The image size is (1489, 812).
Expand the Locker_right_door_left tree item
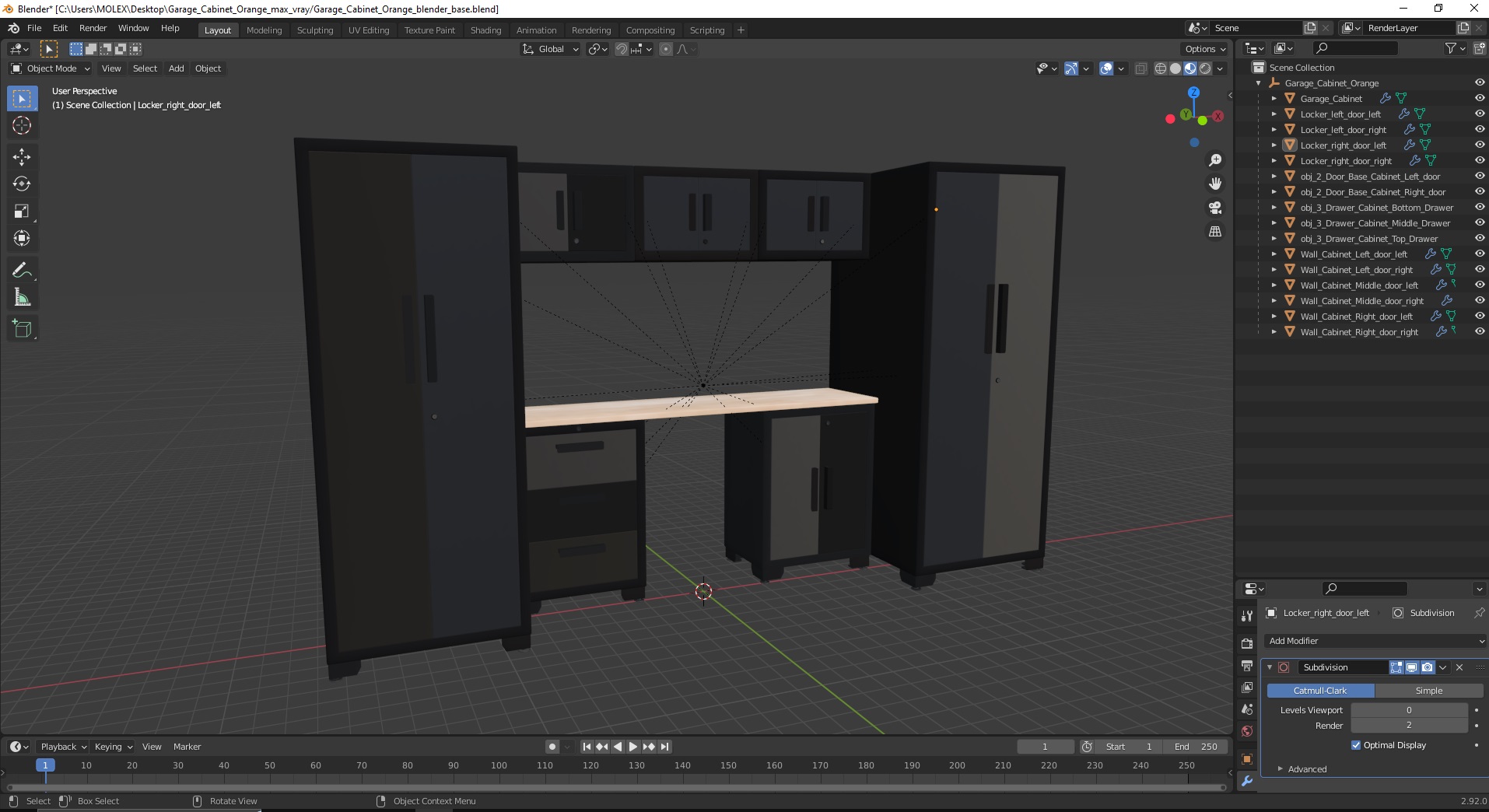pos(1274,145)
